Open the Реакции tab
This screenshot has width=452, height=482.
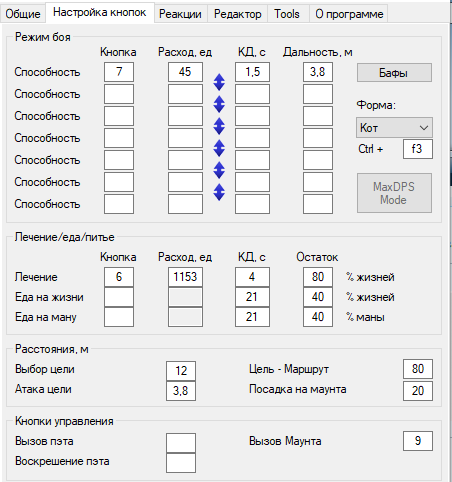click(180, 14)
